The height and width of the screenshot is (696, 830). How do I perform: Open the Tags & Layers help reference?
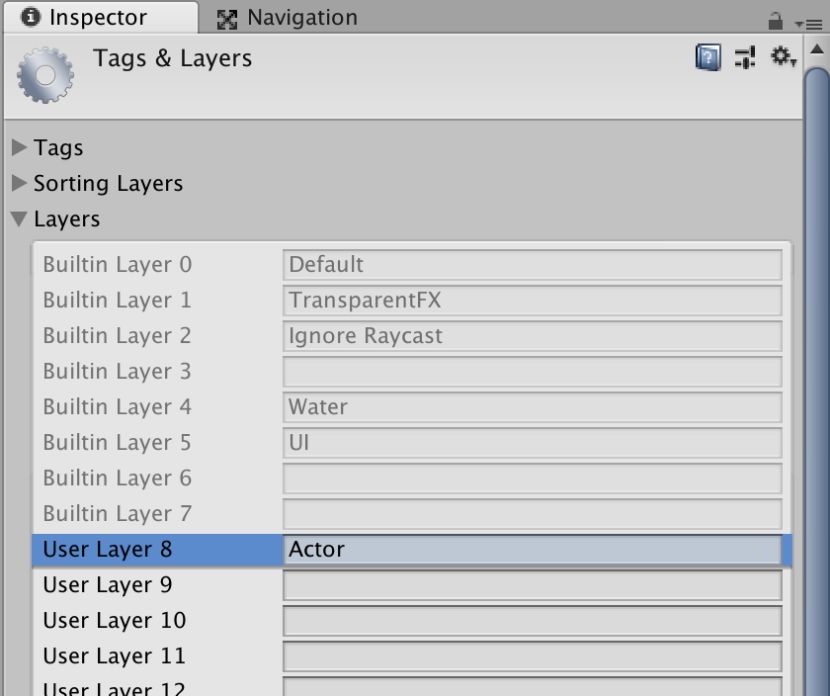pos(708,58)
